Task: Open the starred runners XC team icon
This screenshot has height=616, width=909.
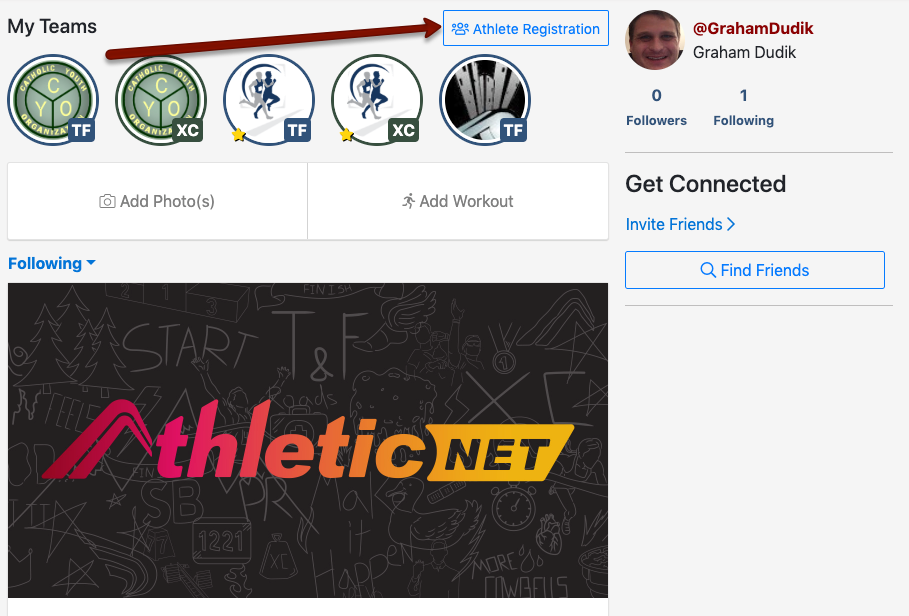Action: [376, 100]
